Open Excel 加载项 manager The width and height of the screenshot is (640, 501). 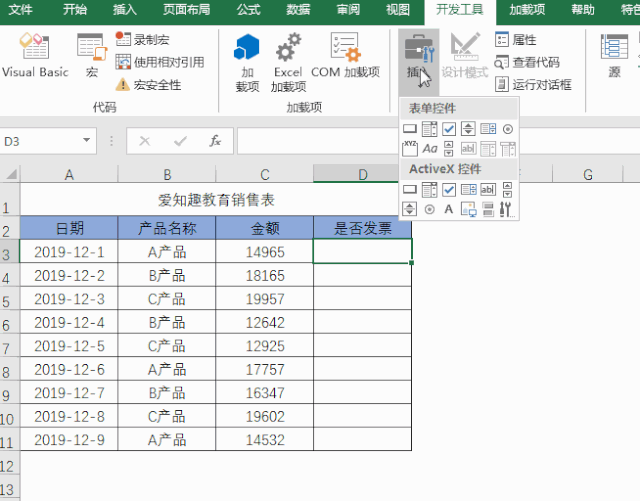pos(288,62)
